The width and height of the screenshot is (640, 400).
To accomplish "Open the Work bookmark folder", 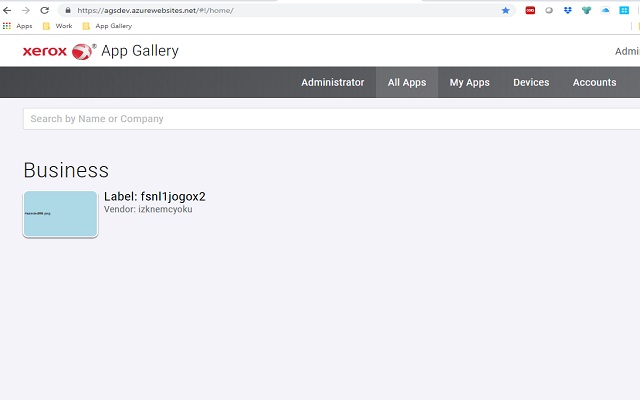I will (58, 26).
